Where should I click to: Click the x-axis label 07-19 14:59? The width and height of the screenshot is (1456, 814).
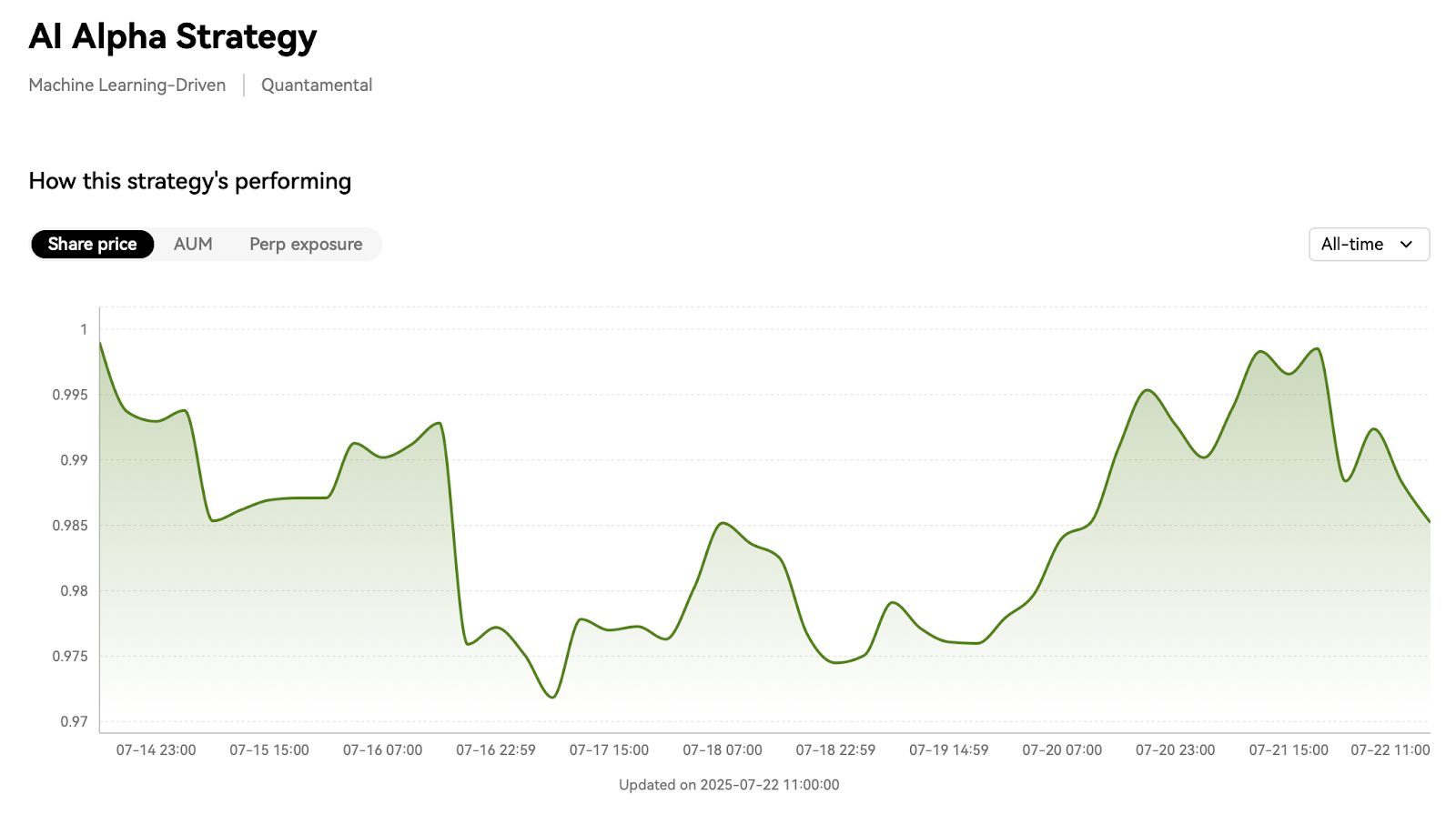point(949,749)
